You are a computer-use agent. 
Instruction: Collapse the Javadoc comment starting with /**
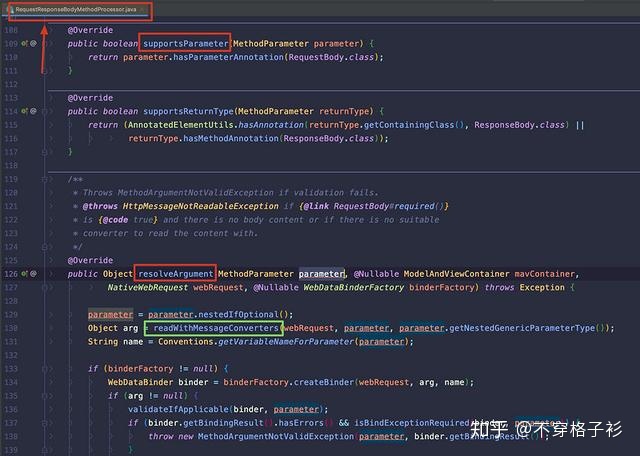point(45,179)
